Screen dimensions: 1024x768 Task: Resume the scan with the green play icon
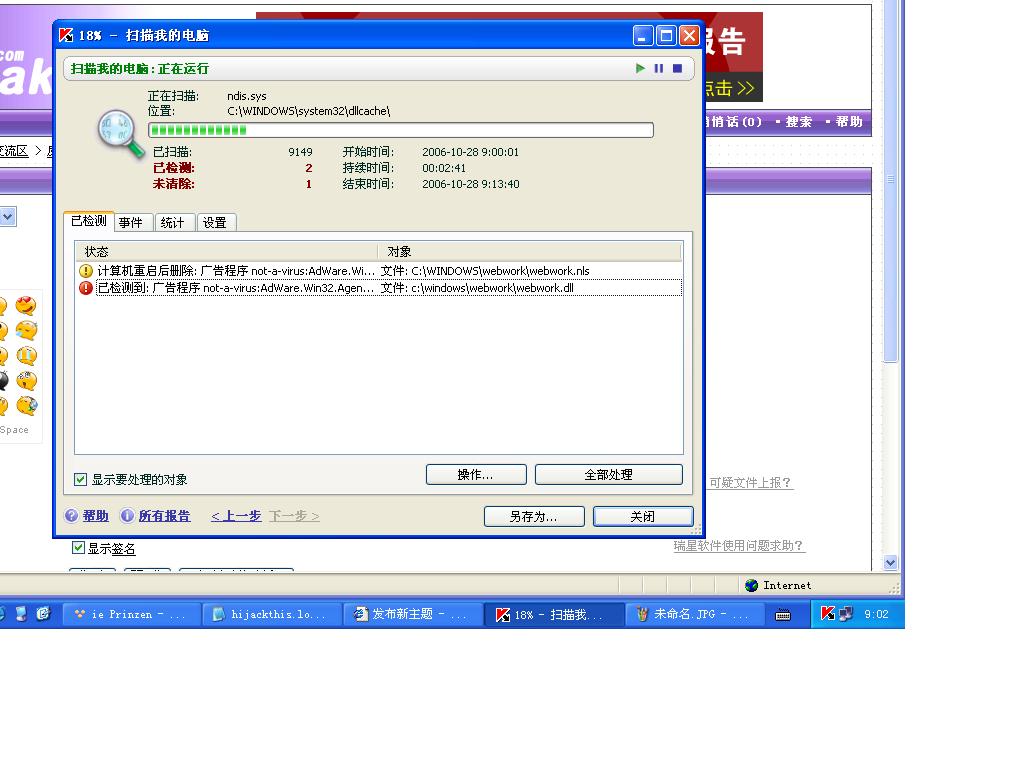[640, 68]
